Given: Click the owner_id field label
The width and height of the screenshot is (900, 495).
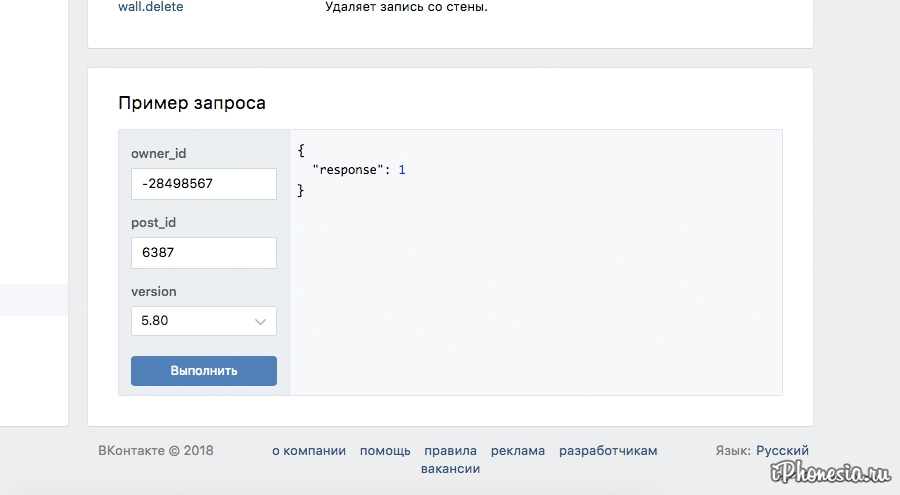Looking at the screenshot, I should [x=158, y=153].
